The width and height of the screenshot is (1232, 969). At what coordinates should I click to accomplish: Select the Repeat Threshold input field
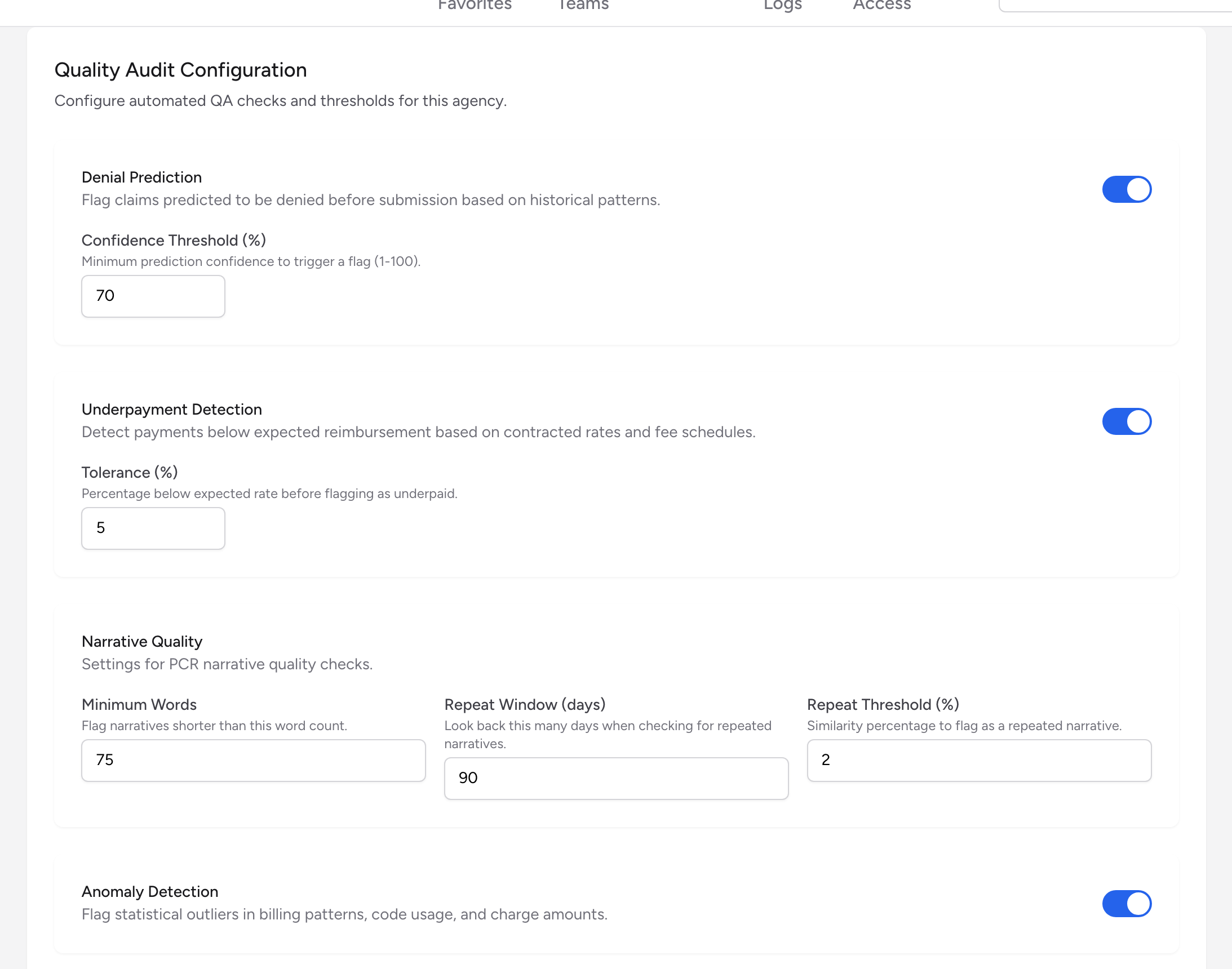[979, 760]
